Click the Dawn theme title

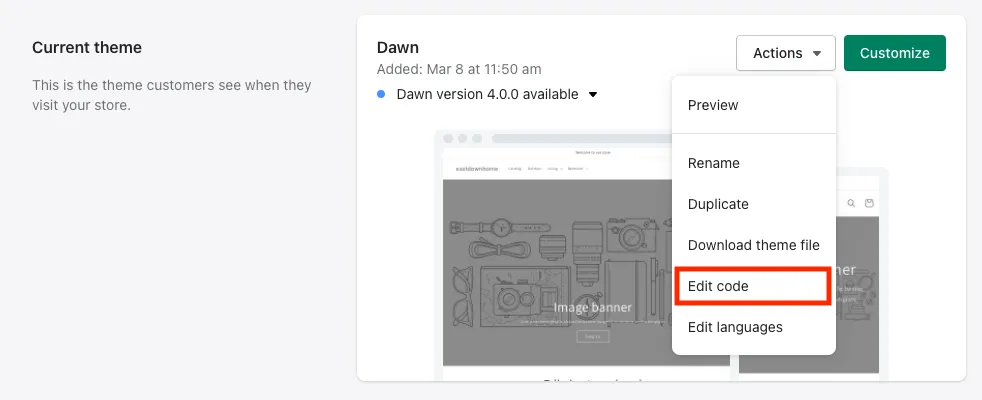398,48
